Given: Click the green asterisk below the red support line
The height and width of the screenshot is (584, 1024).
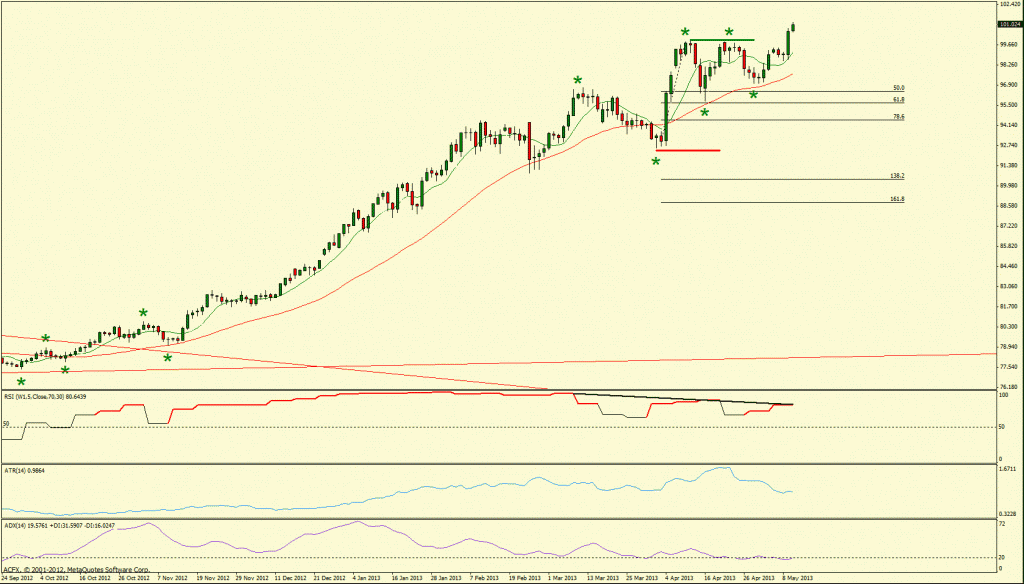Looking at the screenshot, I should (x=656, y=162).
